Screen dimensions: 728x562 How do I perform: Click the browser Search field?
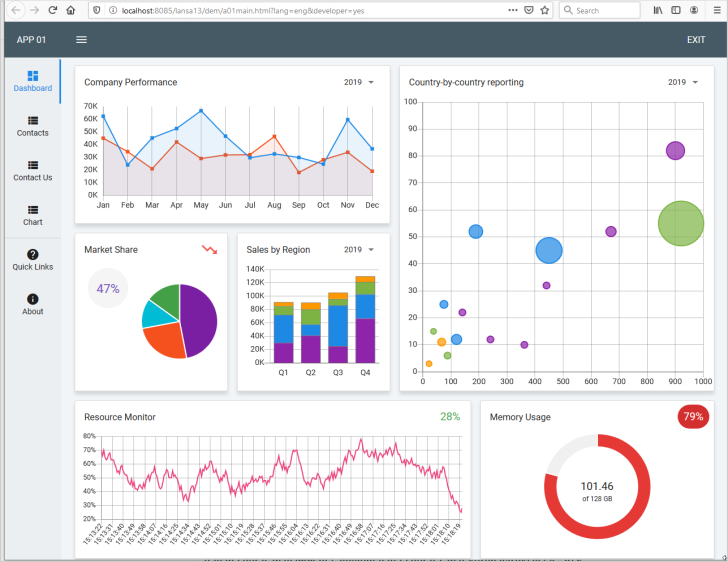[x=600, y=10]
